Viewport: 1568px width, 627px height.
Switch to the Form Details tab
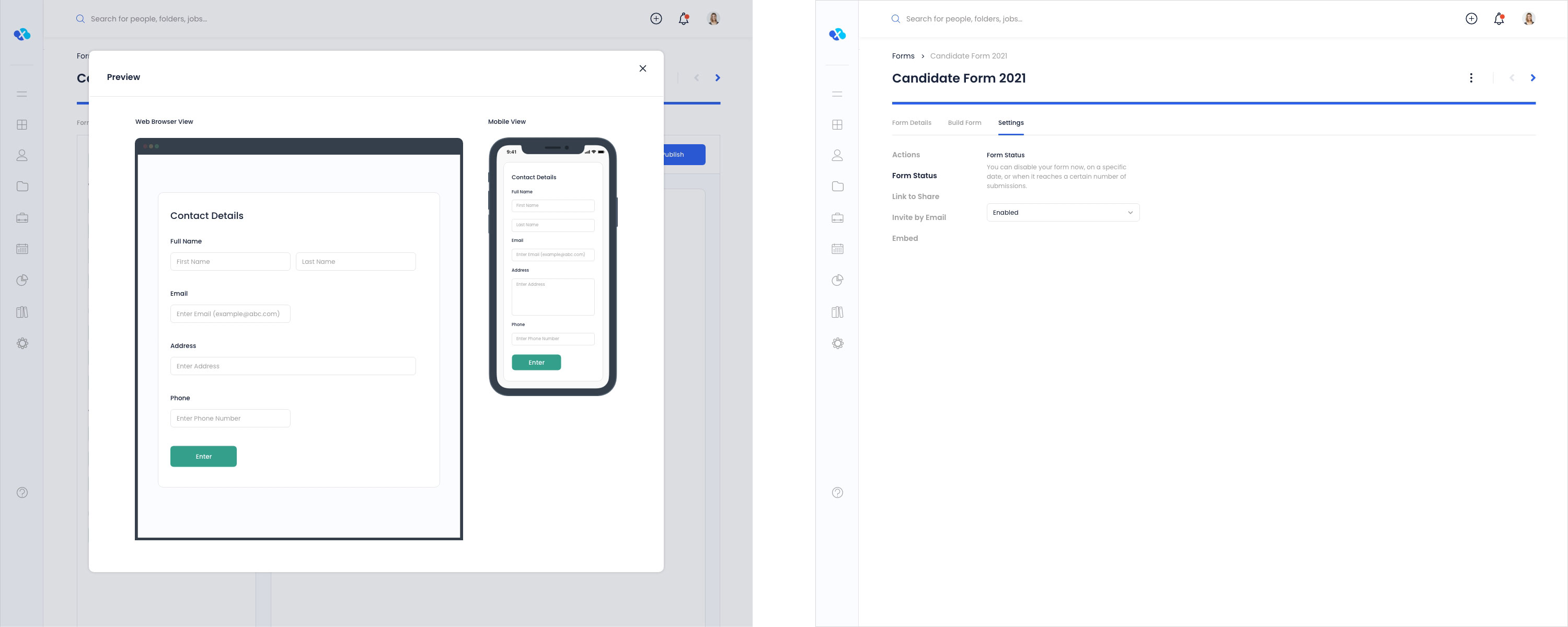pyautogui.click(x=911, y=123)
